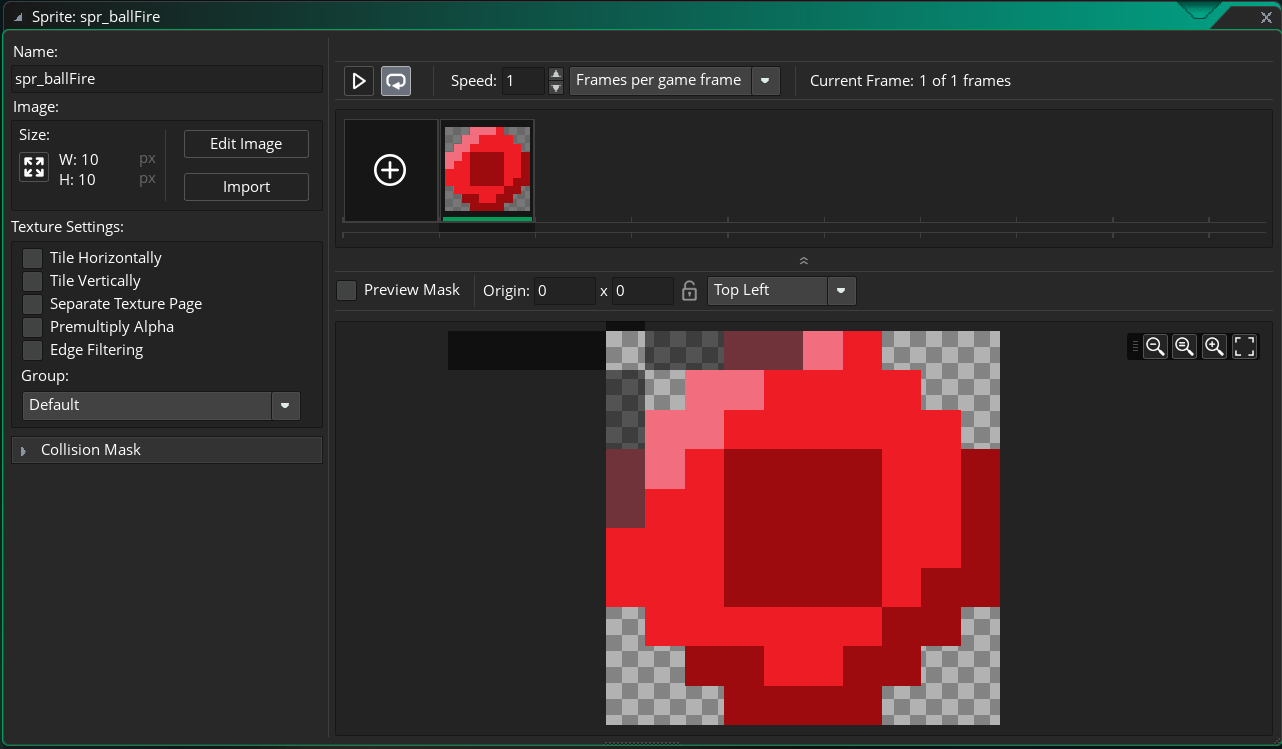The width and height of the screenshot is (1282, 749).
Task: Add a new frame with the plus icon
Action: 390,170
